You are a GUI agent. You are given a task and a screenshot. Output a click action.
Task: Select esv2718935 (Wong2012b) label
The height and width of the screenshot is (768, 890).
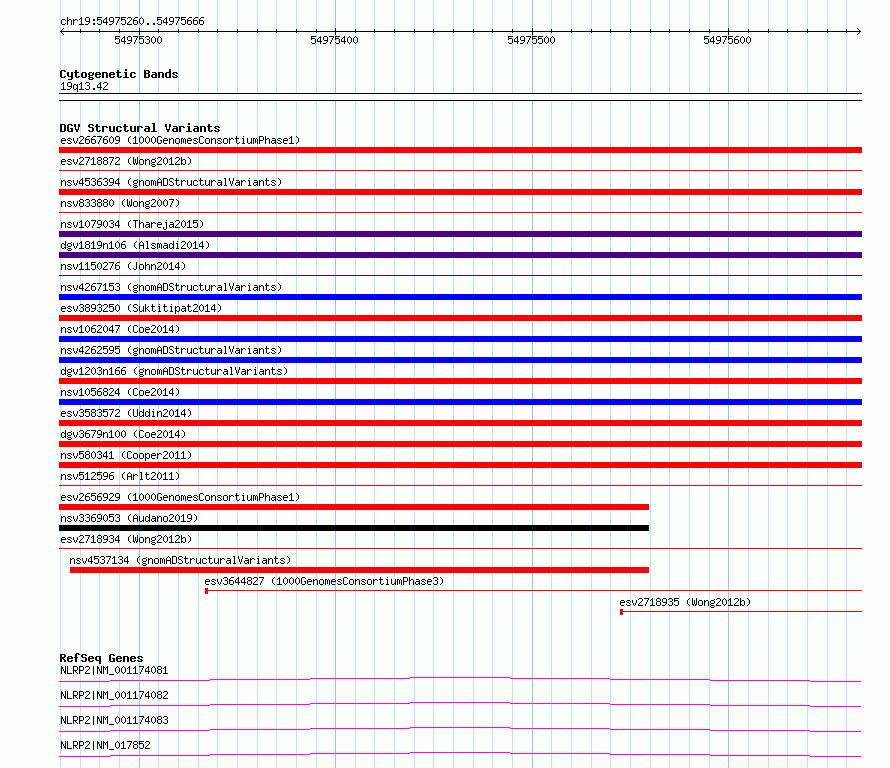point(685,602)
